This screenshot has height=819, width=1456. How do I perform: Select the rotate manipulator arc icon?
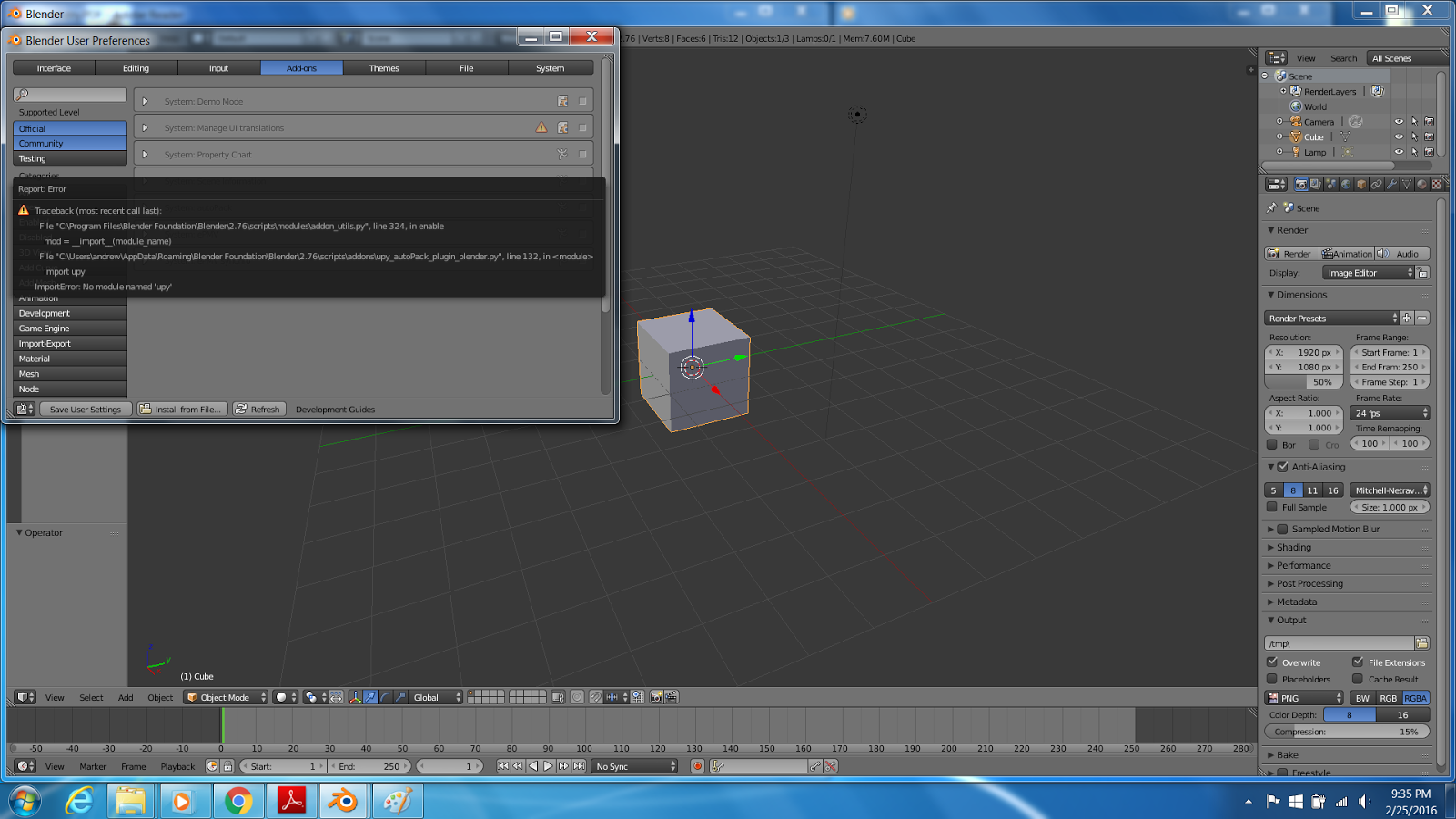click(386, 697)
